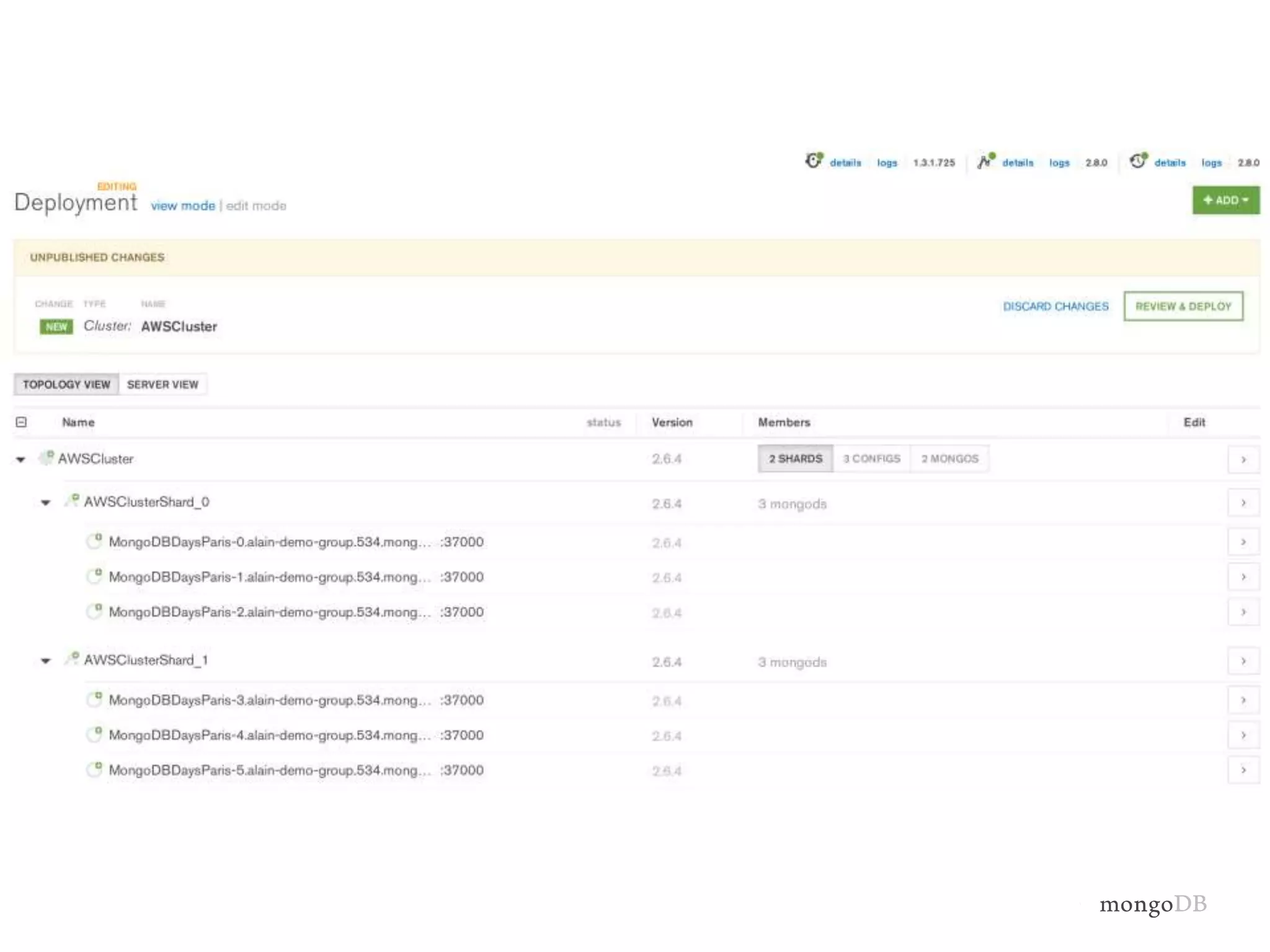Click the AWSClusterShard_1 name
This screenshot has width=1270, height=952.
146,660
